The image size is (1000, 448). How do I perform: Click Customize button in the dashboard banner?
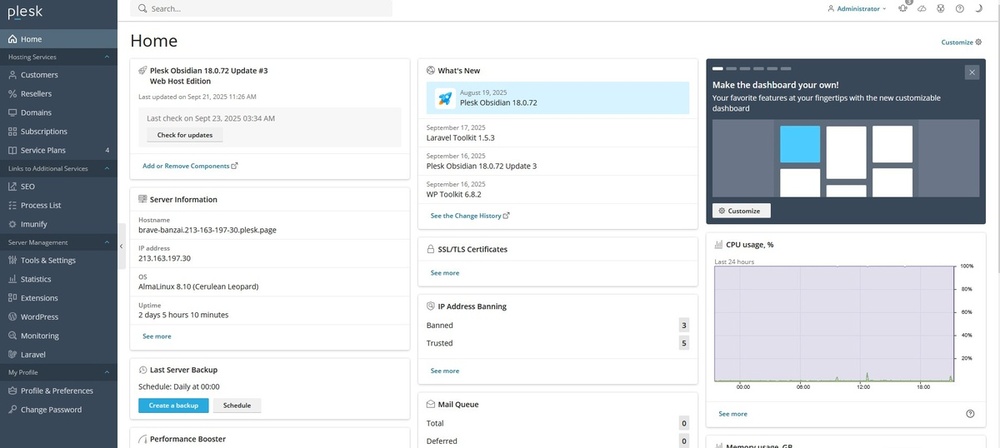(741, 211)
